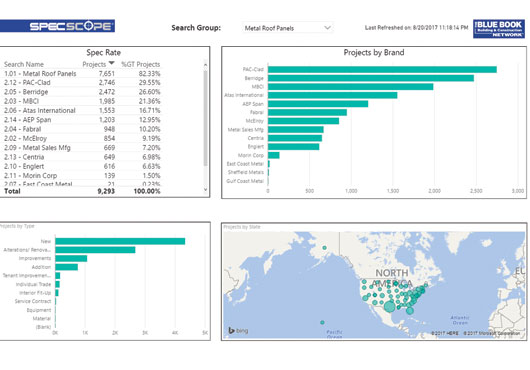The height and width of the screenshot is (370, 530).
Task: Click the Spec Rate table scrollbar thumb
Action: pyautogui.click(x=205, y=118)
